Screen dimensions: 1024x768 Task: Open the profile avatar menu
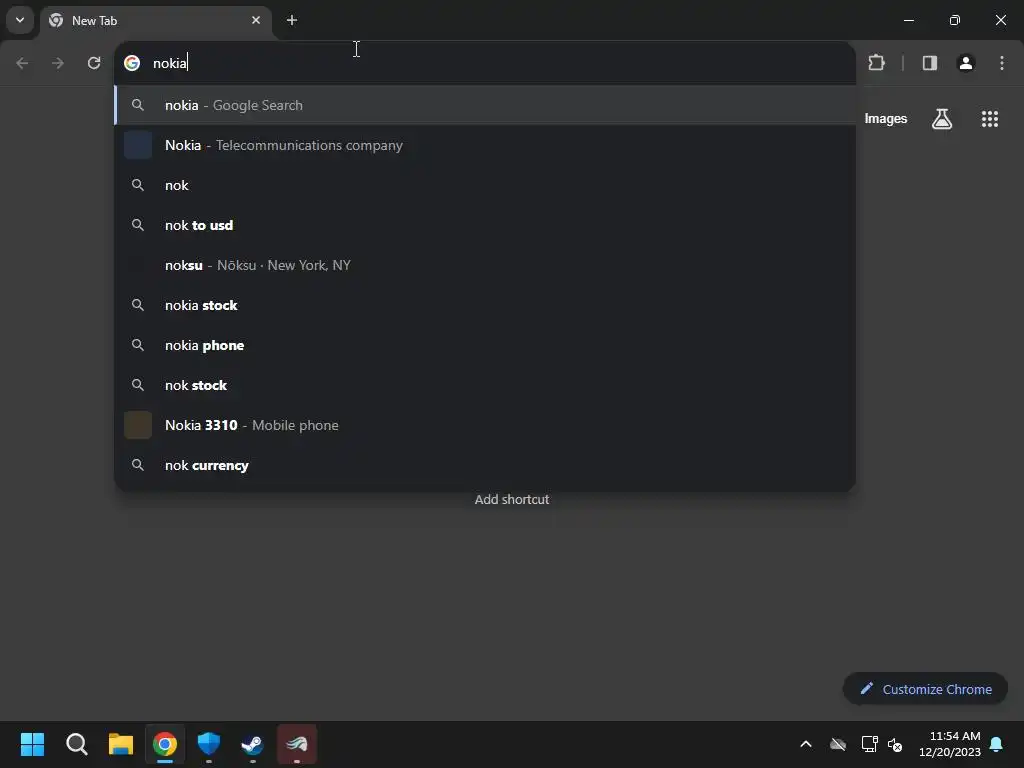coord(965,63)
